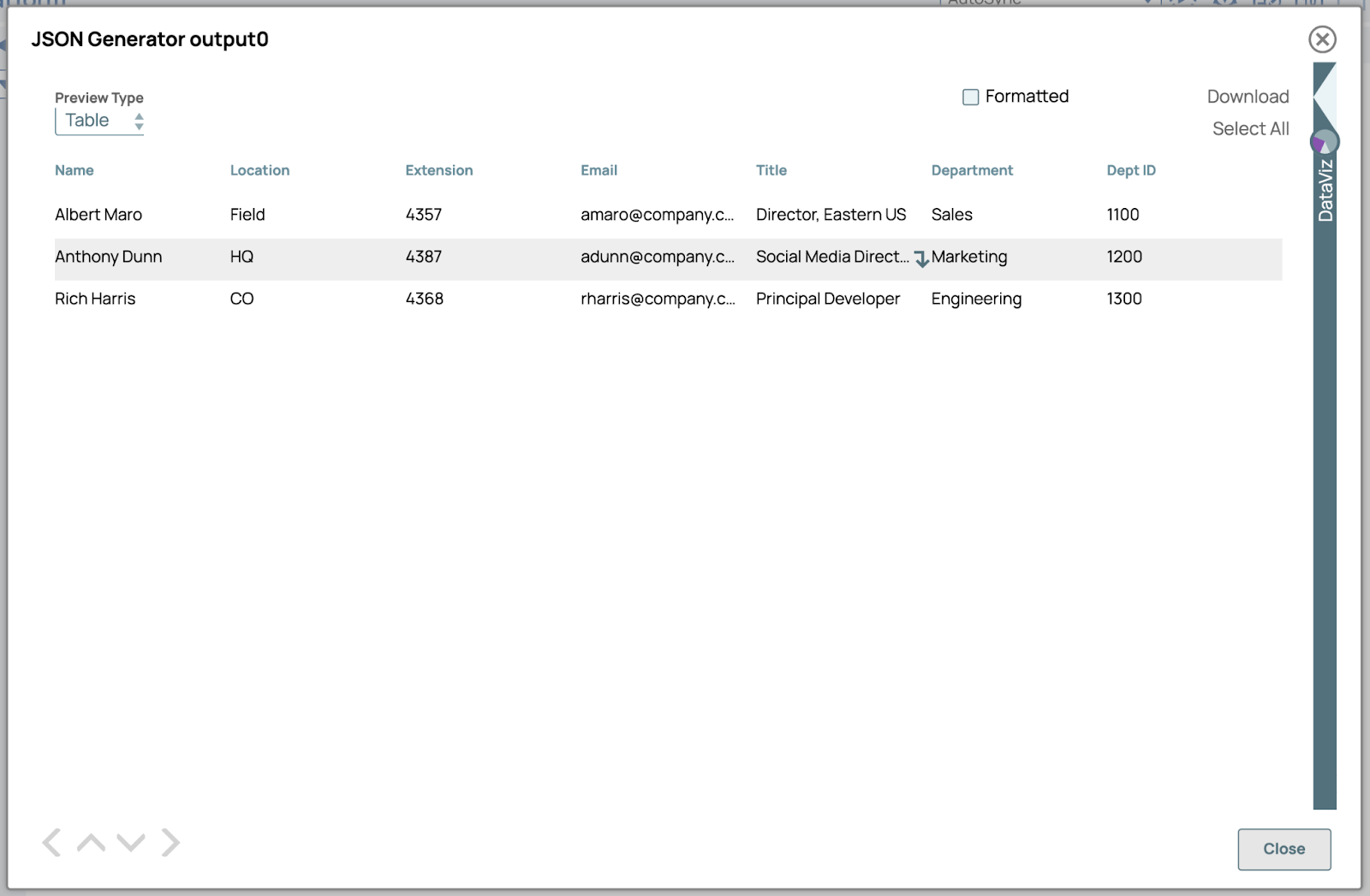The width and height of the screenshot is (1370, 896).
Task: Enable the Formatted checkbox
Action: (970, 97)
